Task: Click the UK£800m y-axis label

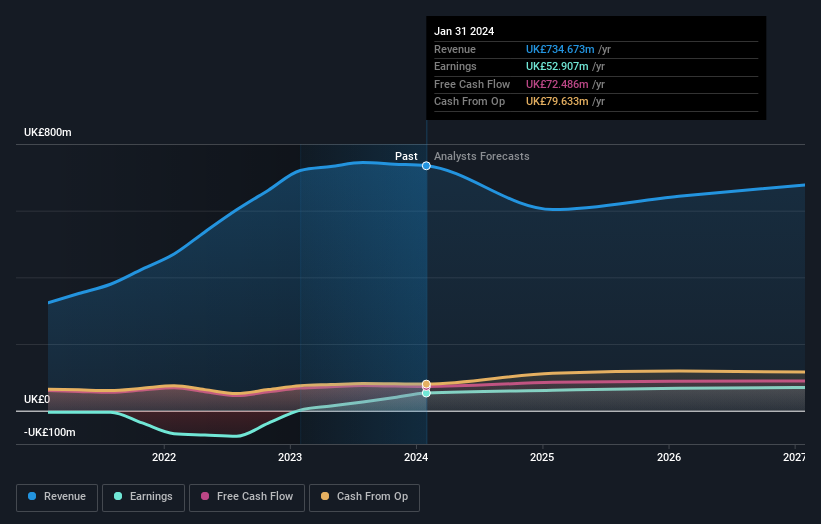Action: coord(48,132)
